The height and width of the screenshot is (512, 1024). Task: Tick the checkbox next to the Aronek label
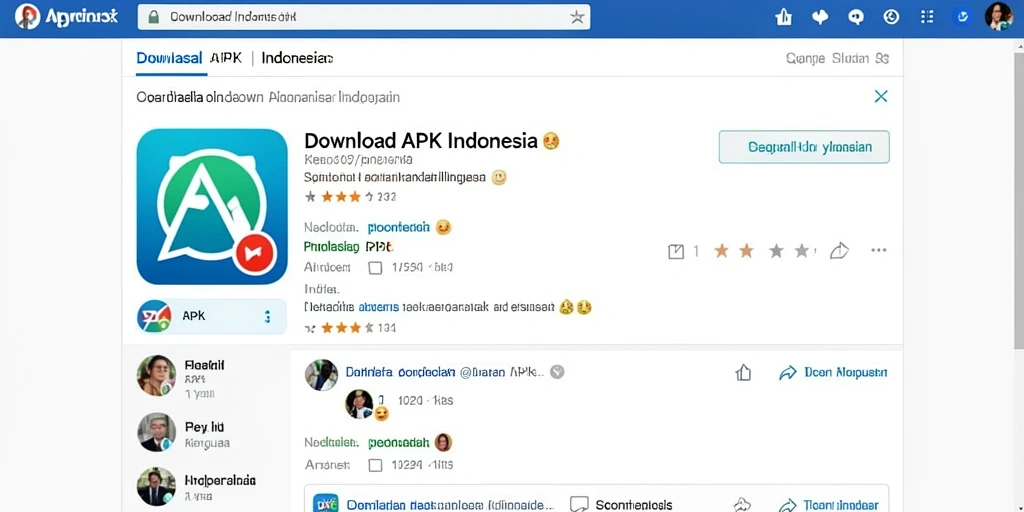click(375, 465)
